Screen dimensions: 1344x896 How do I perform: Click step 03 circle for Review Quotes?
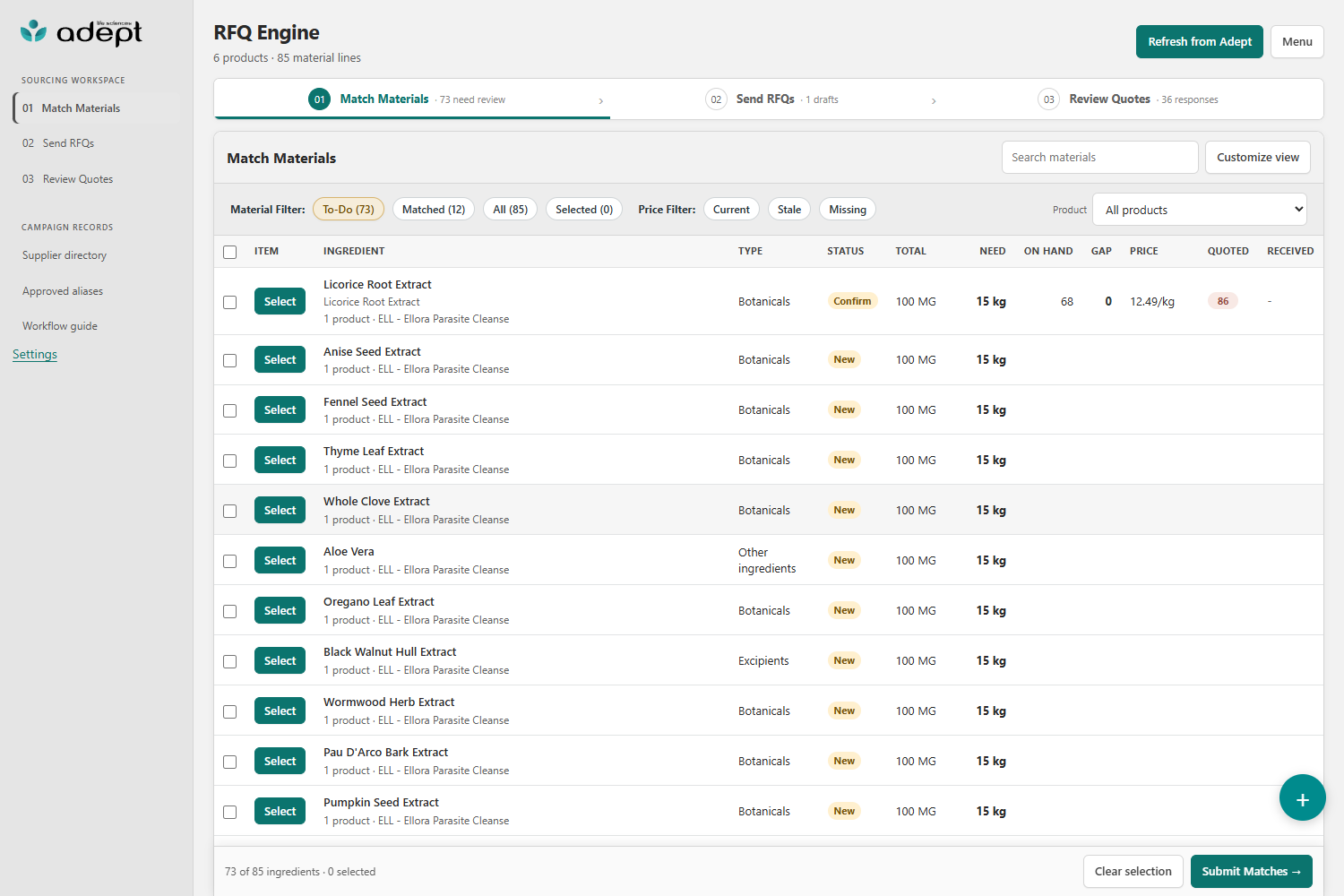pyautogui.click(x=1048, y=99)
